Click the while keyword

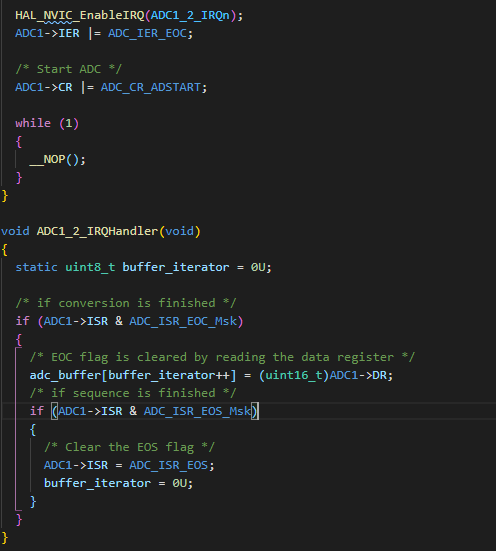(x=33, y=123)
